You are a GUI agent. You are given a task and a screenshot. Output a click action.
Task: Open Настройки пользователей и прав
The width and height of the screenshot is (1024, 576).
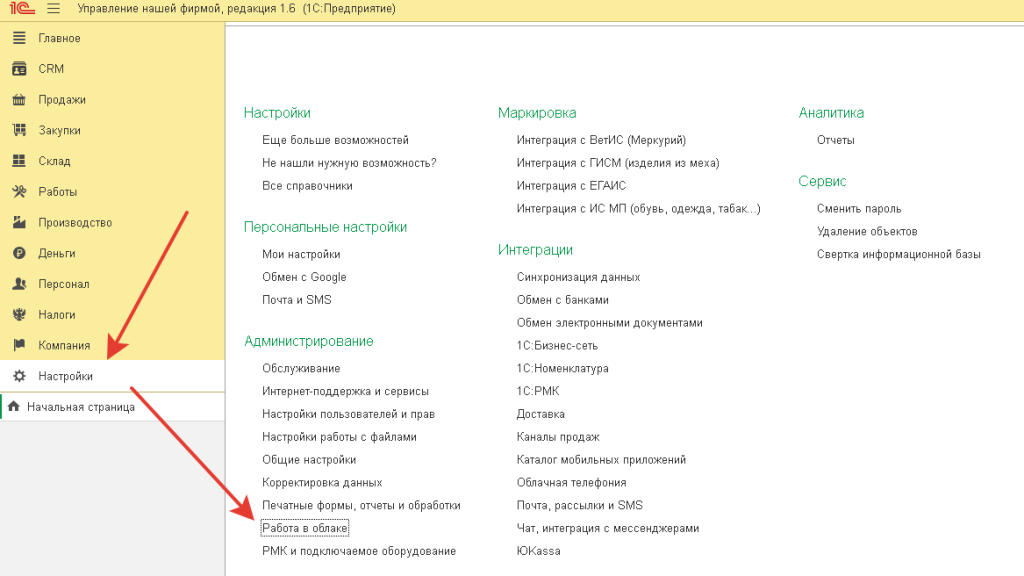(x=348, y=414)
